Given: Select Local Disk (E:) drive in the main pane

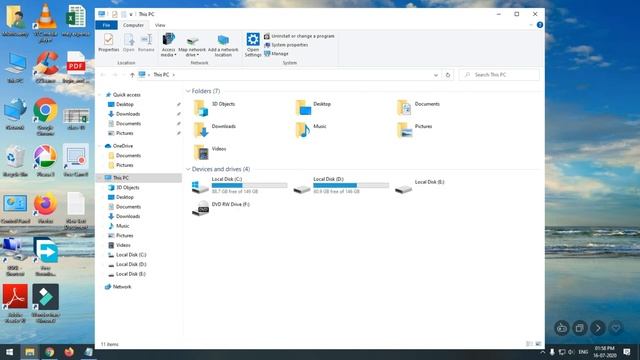Looking at the screenshot, I should 420,186.
